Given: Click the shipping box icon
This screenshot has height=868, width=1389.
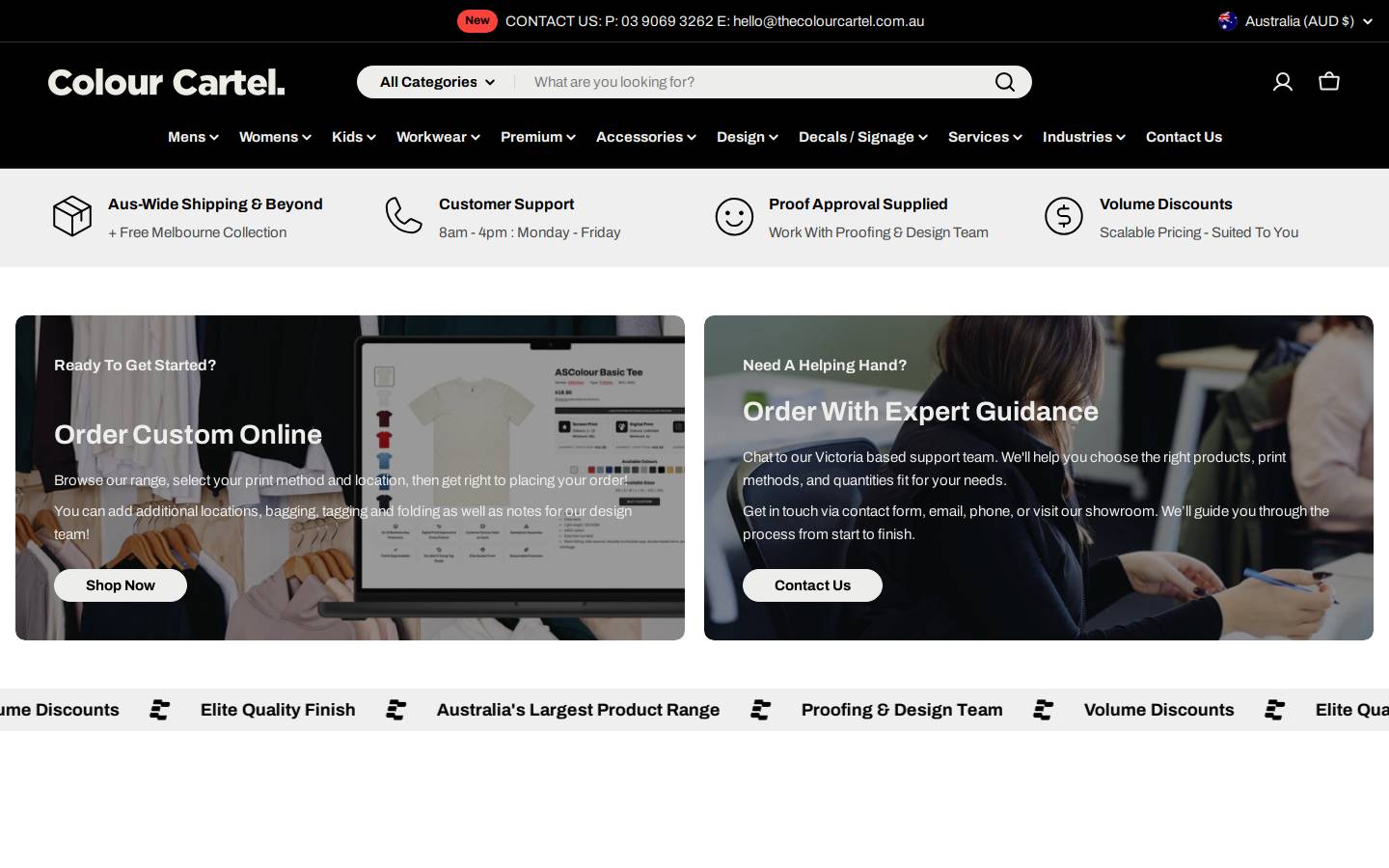Looking at the screenshot, I should (72, 216).
